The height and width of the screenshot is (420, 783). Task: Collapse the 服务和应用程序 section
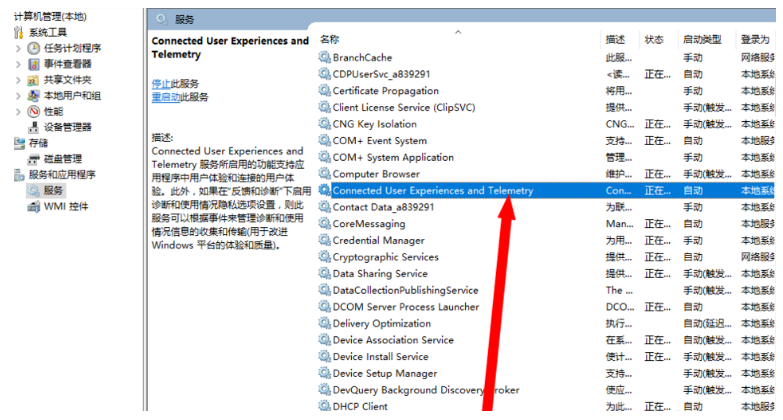pos(7,175)
